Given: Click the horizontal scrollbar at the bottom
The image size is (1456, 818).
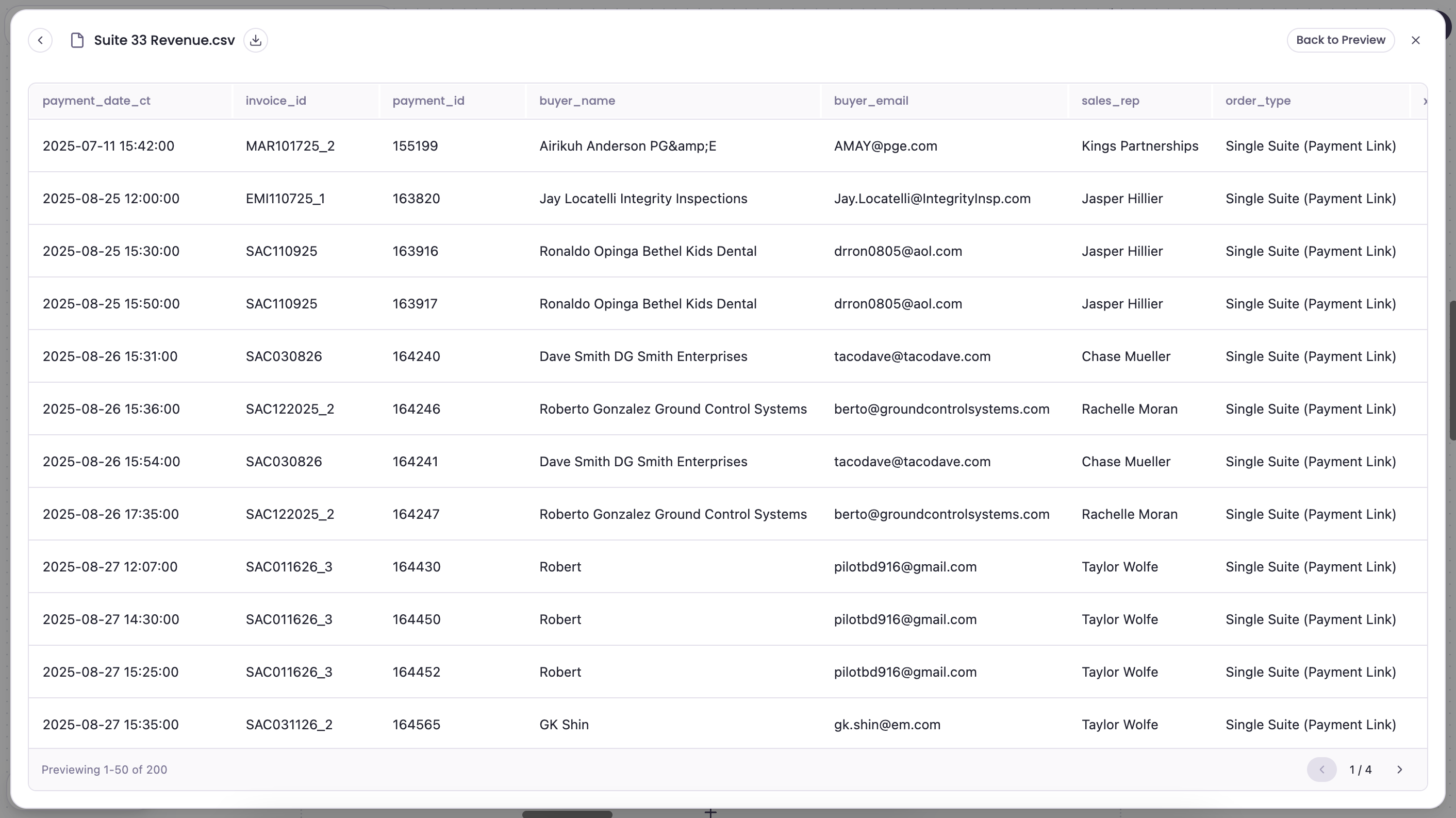Looking at the screenshot, I should pos(567,813).
